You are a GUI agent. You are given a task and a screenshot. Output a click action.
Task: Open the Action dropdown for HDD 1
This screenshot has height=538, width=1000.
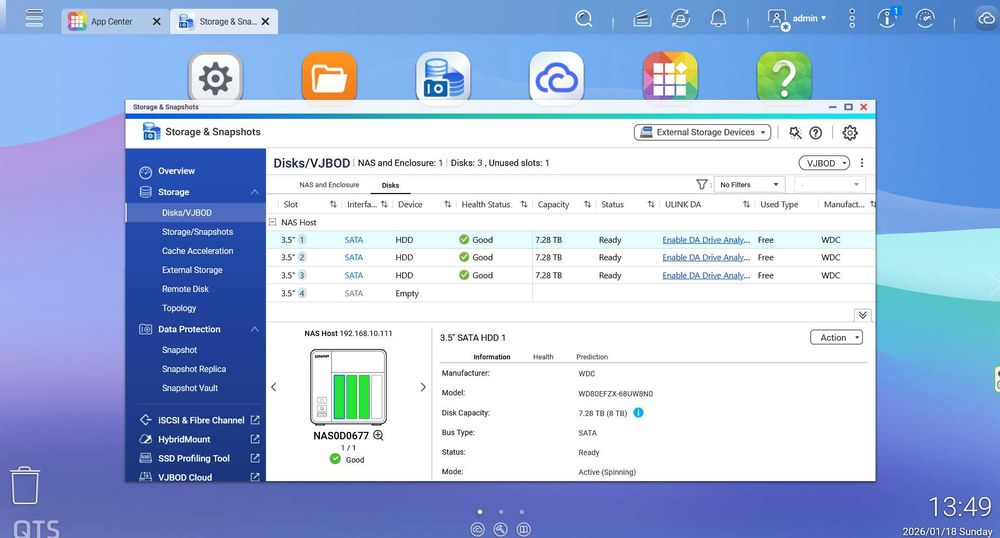(836, 337)
